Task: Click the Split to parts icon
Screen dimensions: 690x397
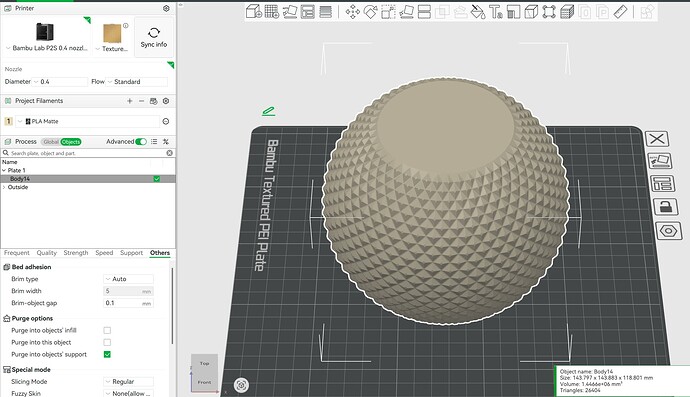Action: [x=603, y=12]
